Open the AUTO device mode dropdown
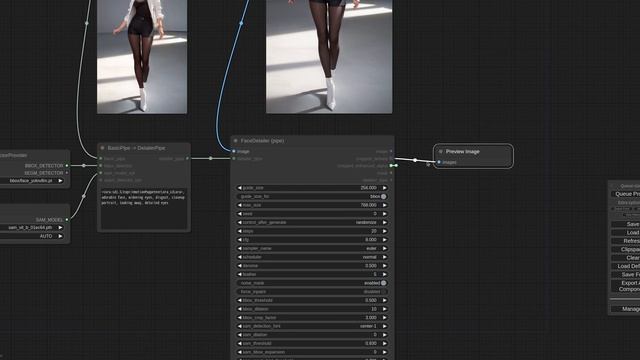 32,236
